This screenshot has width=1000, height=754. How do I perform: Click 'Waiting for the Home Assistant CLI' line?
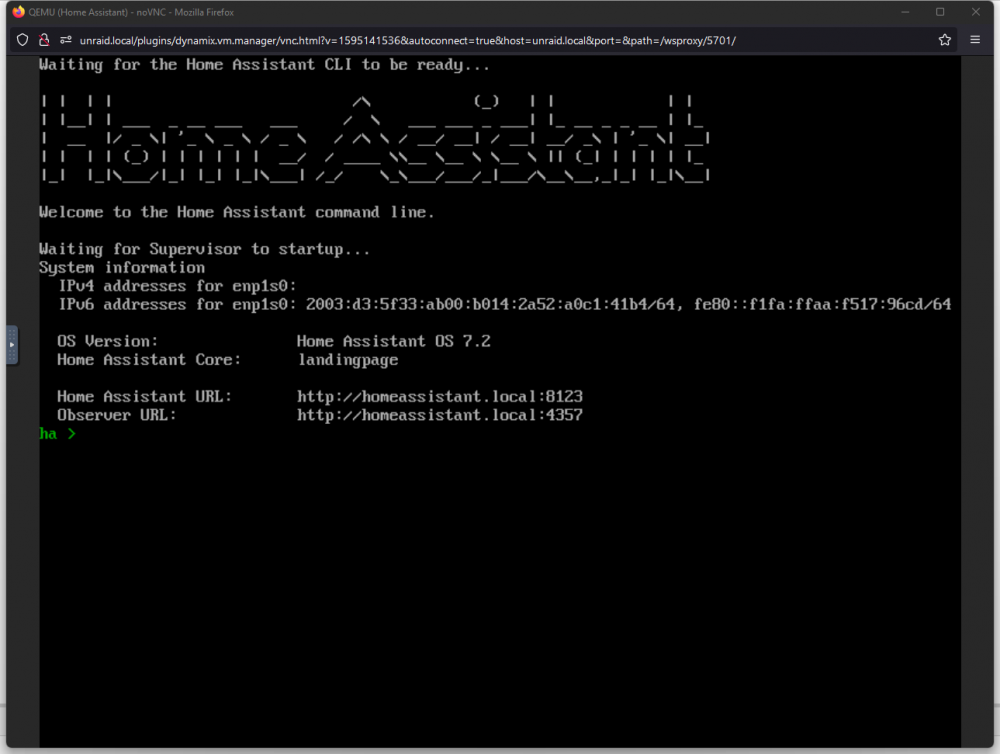[x=264, y=65]
